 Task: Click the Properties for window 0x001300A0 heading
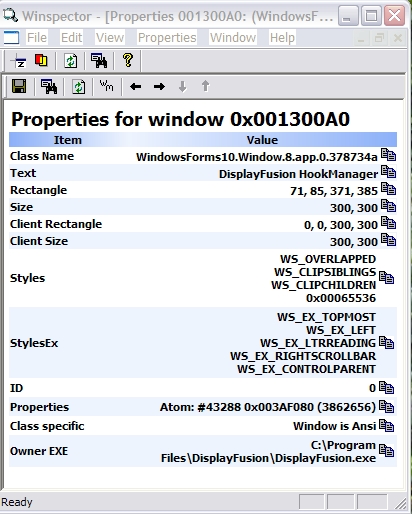(x=180, y=119)
